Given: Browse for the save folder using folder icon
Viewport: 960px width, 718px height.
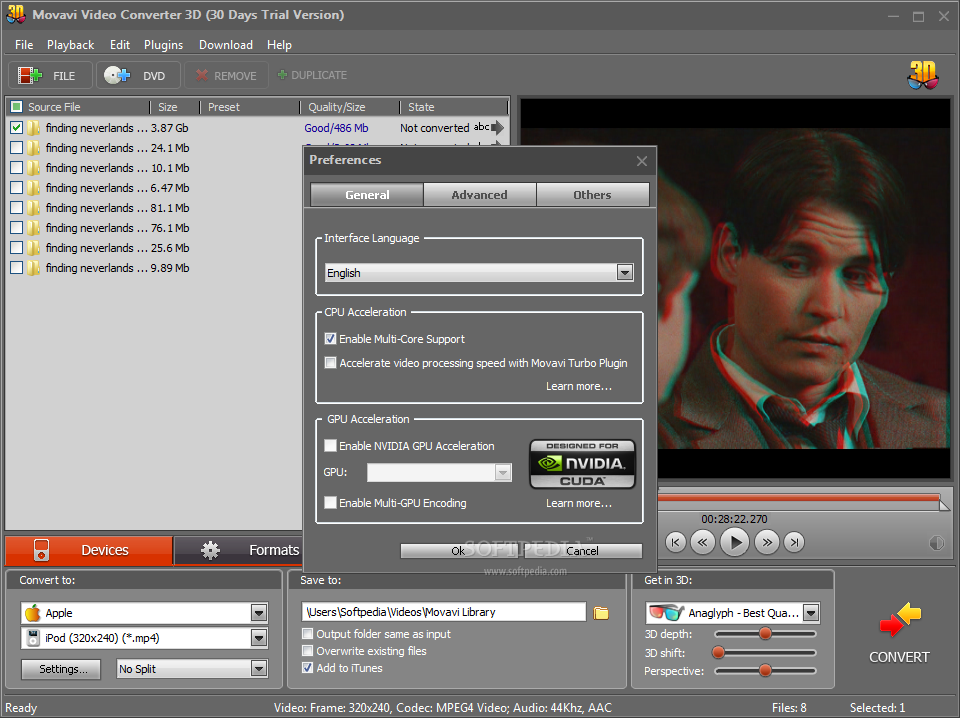Looking at the screenshot, I should click(601, 613).
